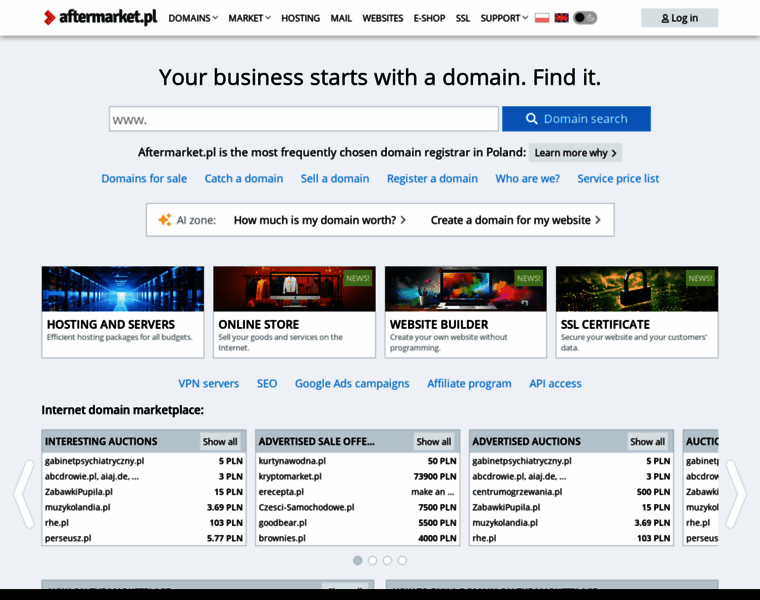Open How much is my domain worth
Viewport: 760px width, 600px height.
tap(320, 220)
